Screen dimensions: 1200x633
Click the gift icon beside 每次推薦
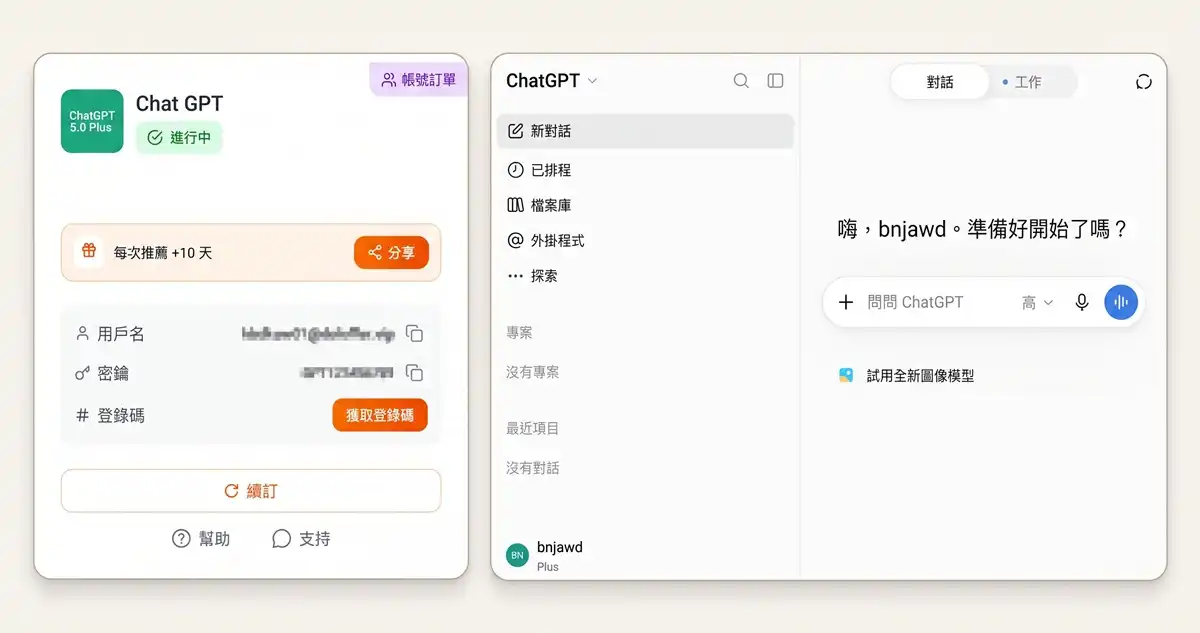pyautogui.click(x=89, y=252)
